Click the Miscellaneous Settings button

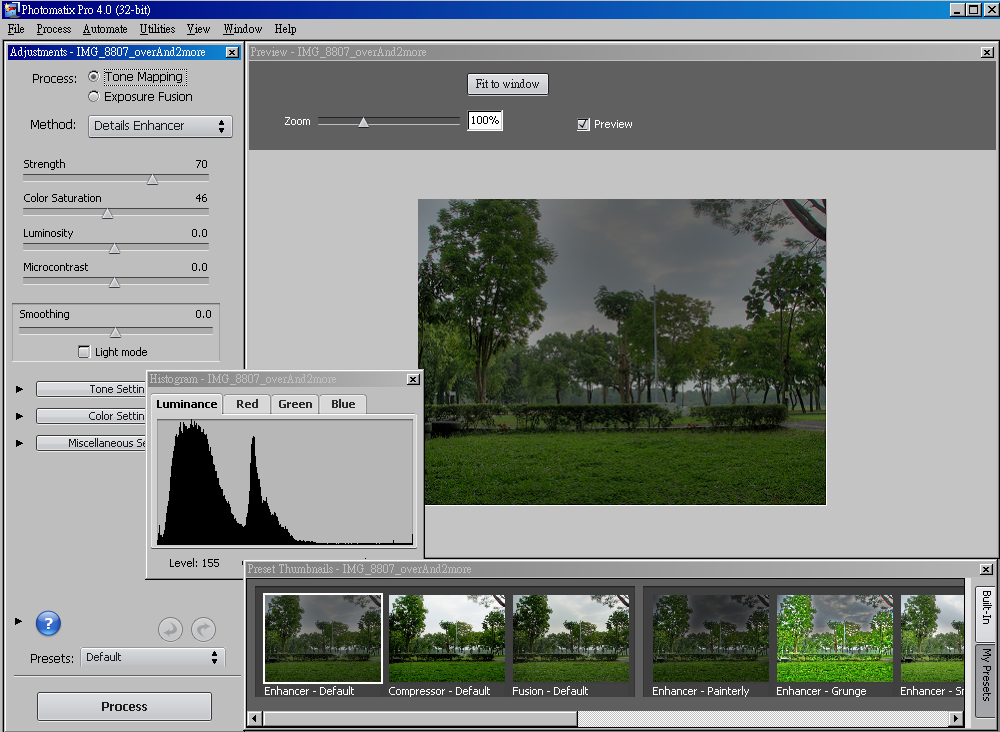pos(91,443)
